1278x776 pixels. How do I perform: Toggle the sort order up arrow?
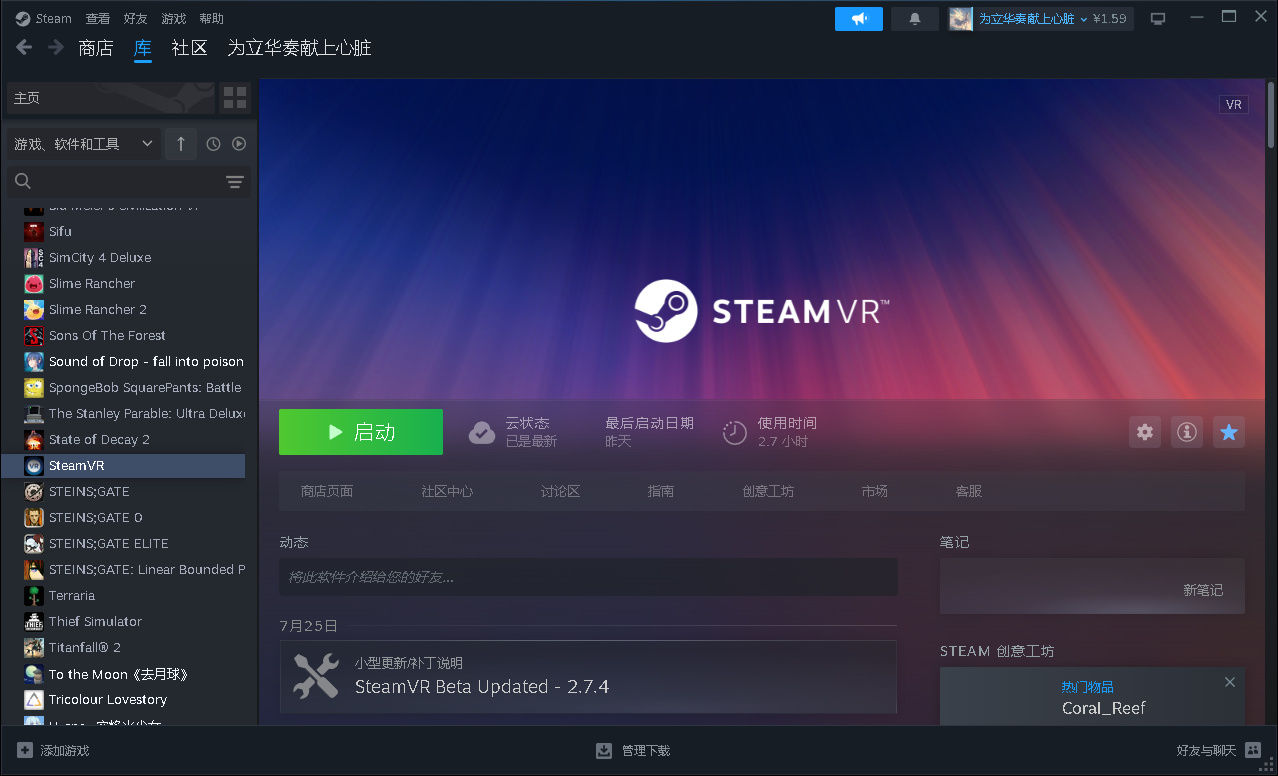coord(181,144)
